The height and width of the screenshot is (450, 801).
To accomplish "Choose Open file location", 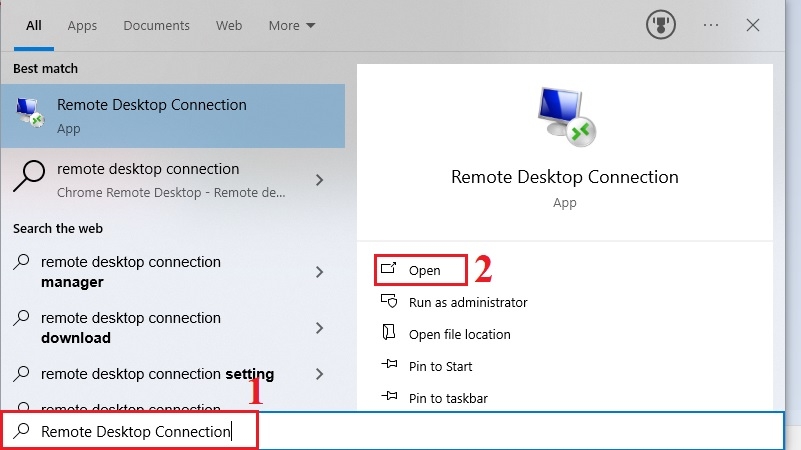I will tap(460, 335).
